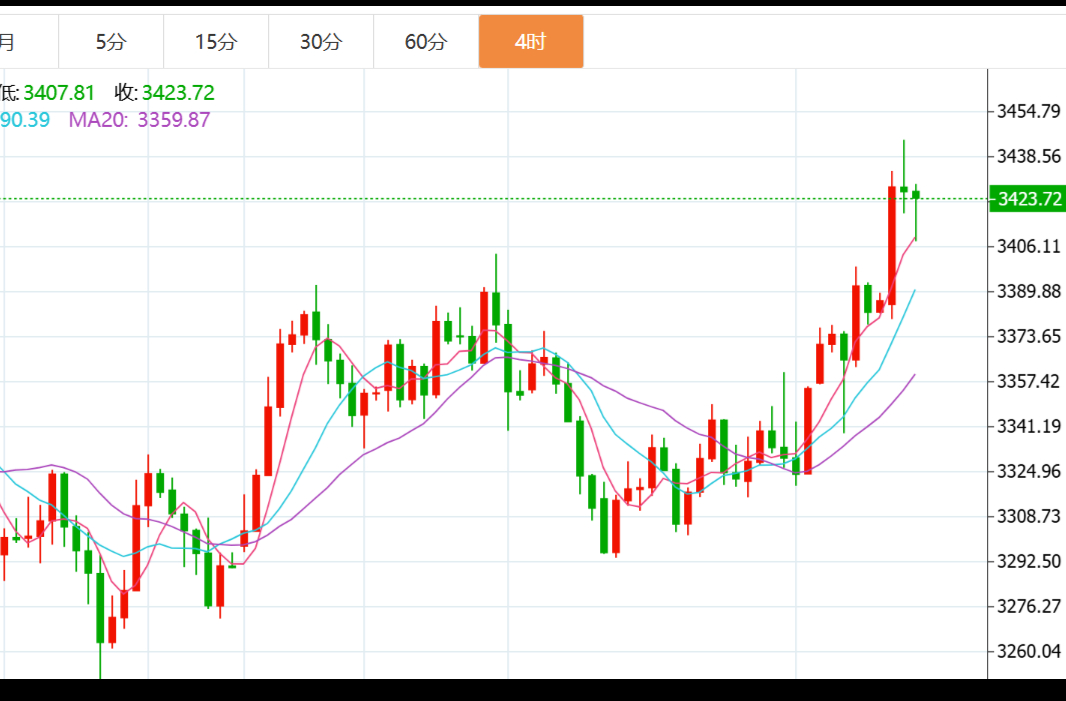Click the 3260.04 price axis label
Image resolution: width=1066 pixels, height=701 pixels.
click(1029, 651)
